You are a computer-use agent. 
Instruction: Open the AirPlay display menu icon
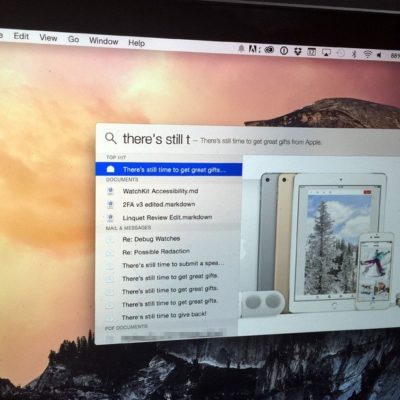(x=326, y=53)
